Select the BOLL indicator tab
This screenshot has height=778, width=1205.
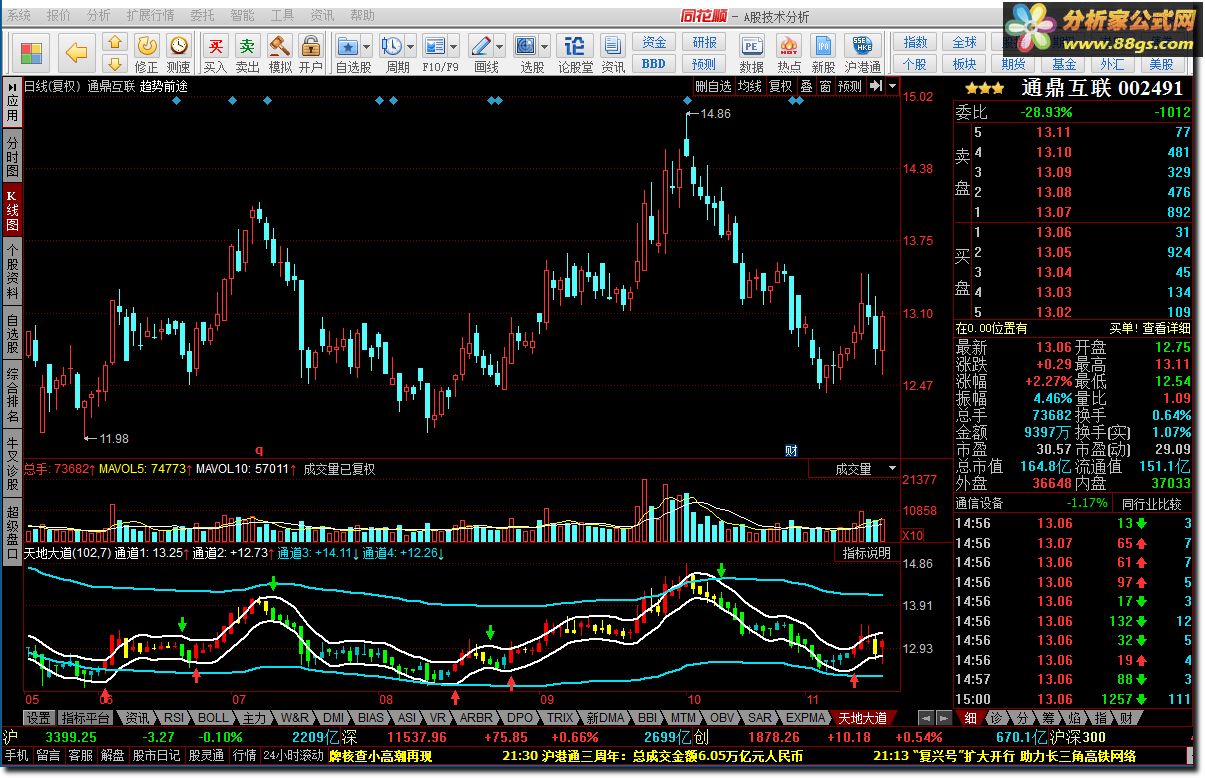(213, 718)
